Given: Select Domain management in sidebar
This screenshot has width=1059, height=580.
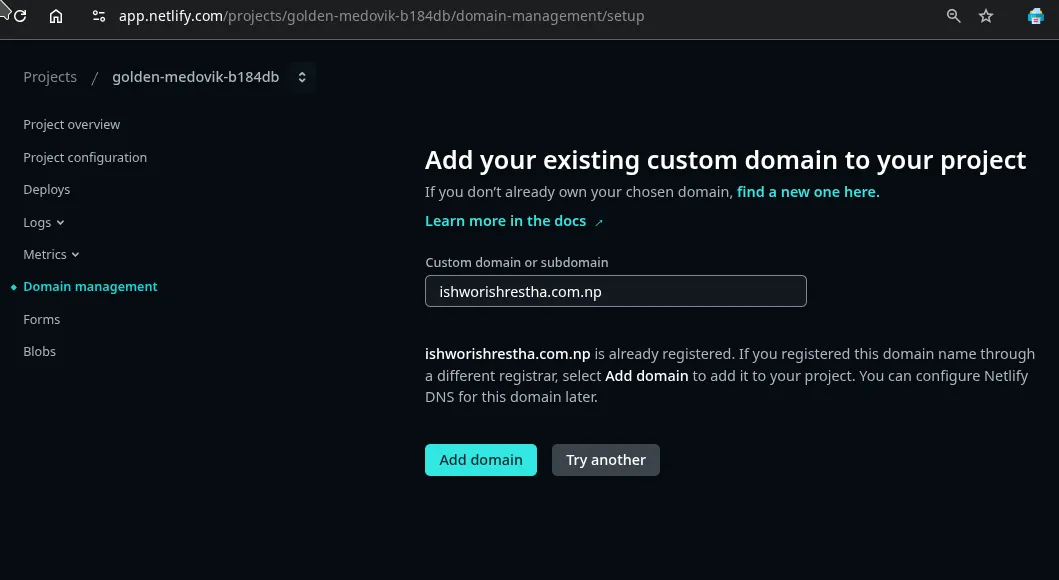Looking at the screenshot, I should (x=90, y=287).
